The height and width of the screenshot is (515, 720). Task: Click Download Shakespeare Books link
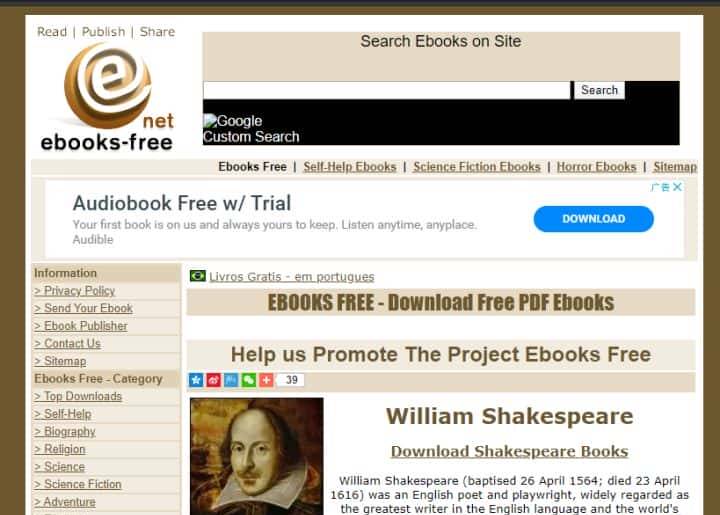pyautogui.click(x=509, y=451)
